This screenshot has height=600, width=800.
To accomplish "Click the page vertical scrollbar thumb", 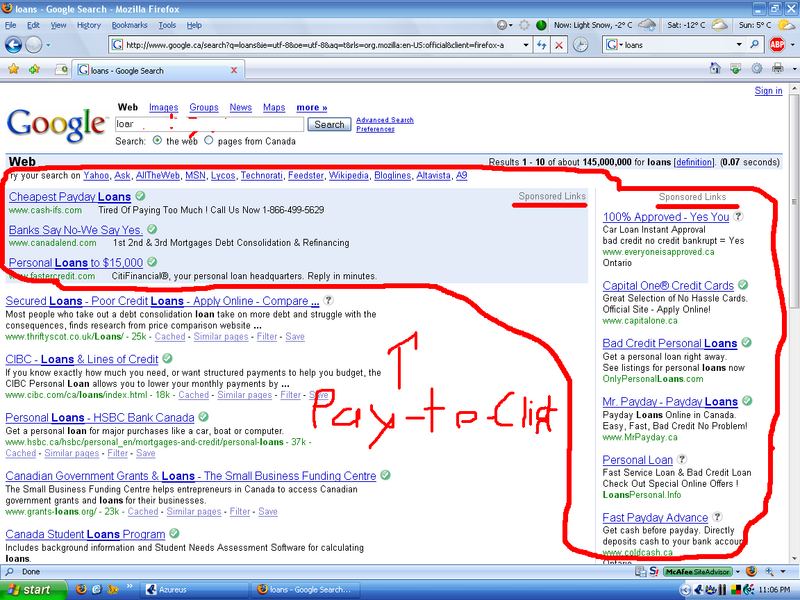I will (794, 202).
